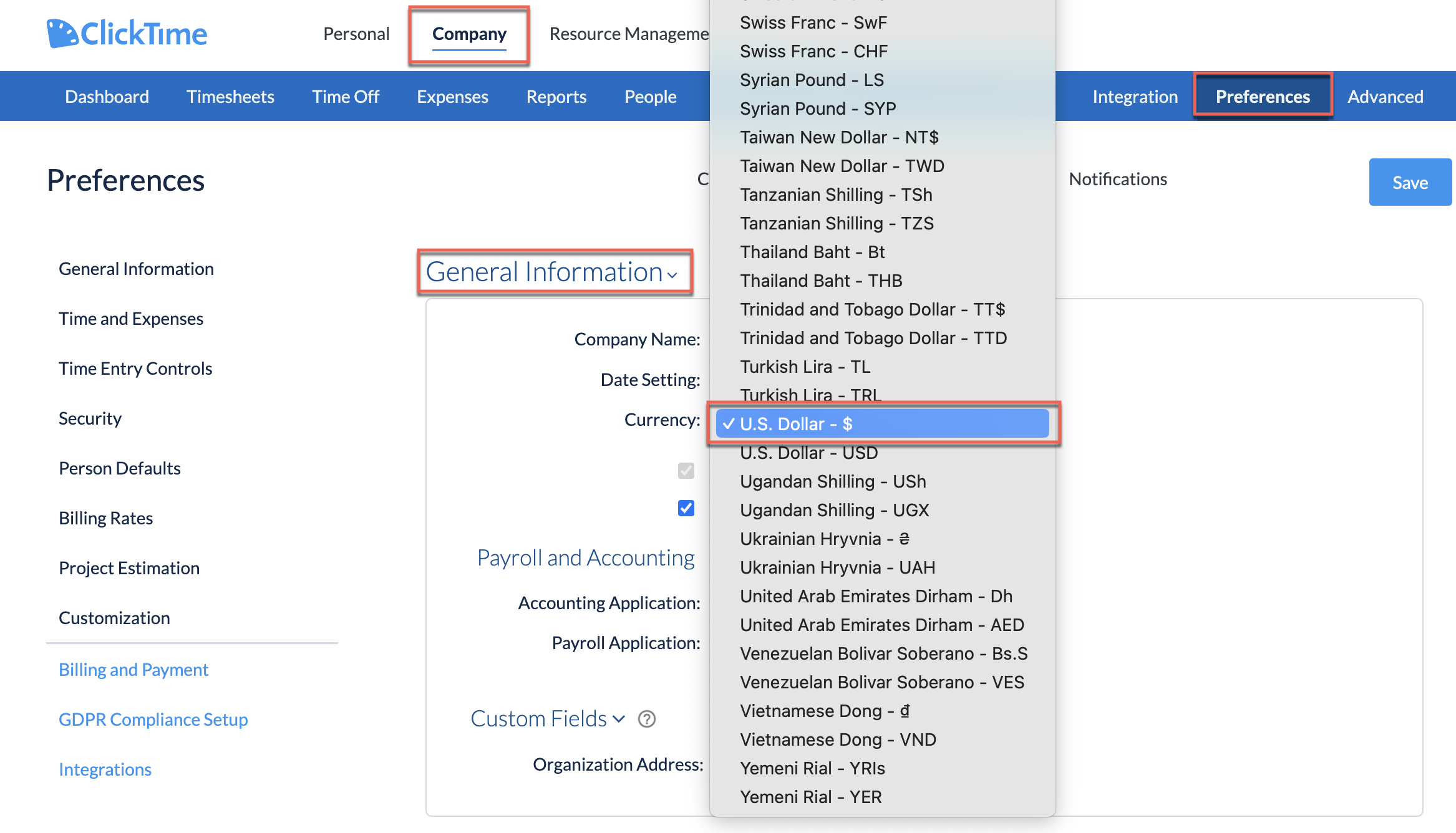Open Reports menu item
The width and height of the screenshot is (1456, 833).
556,97
